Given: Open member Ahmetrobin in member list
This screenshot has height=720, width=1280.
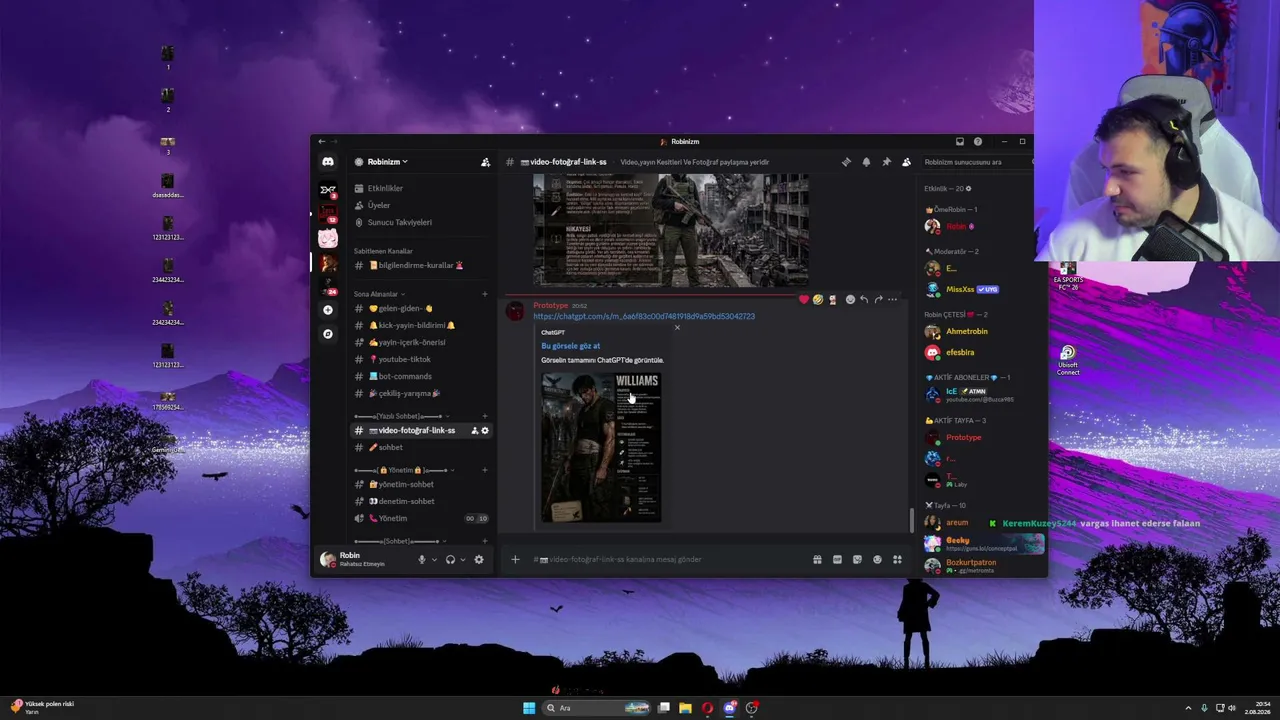Looking at the screenshot, I should [x=980, y=331].
